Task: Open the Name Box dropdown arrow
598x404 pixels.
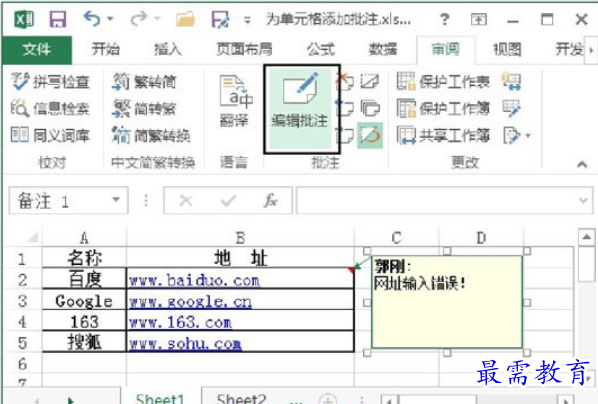Action: (116, 200)
